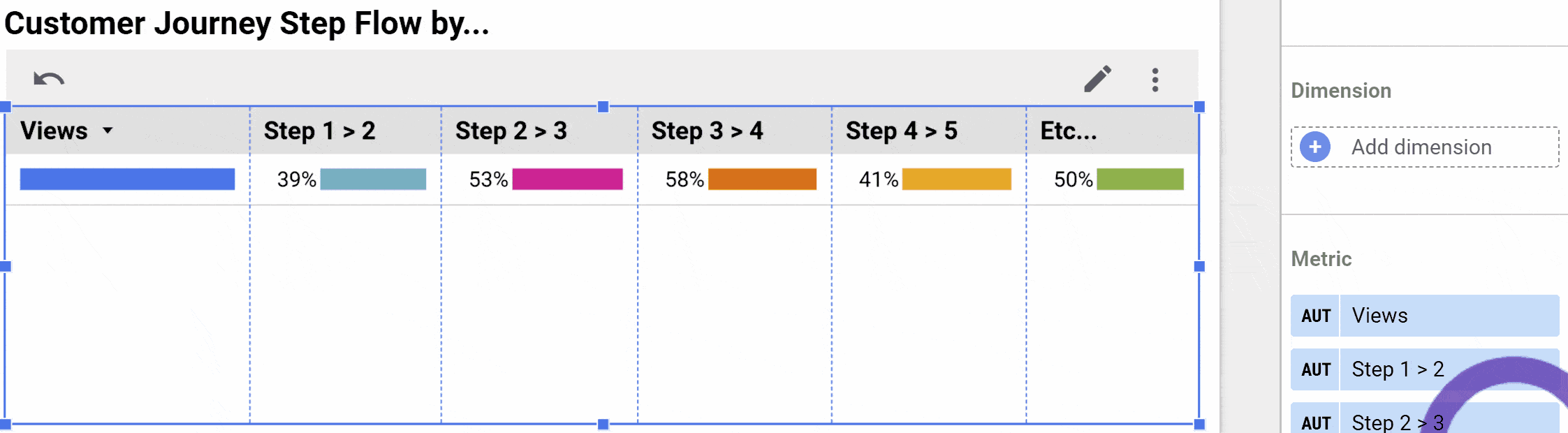Click the pencil edit icon

click(x=1098, y=79)
